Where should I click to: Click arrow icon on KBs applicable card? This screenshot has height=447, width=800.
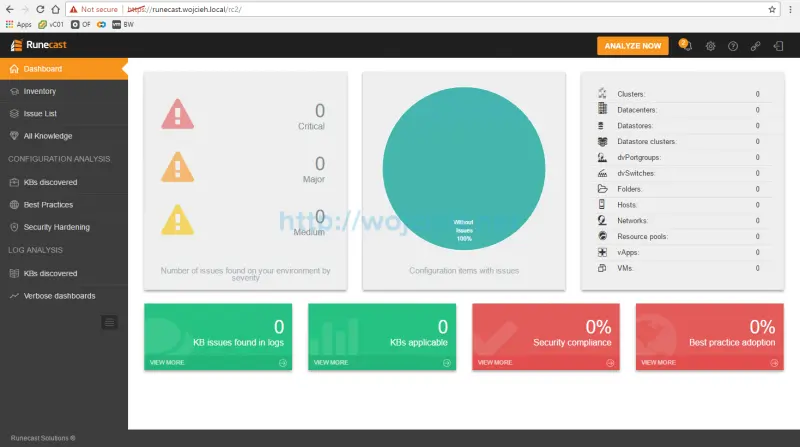(446, 363)
